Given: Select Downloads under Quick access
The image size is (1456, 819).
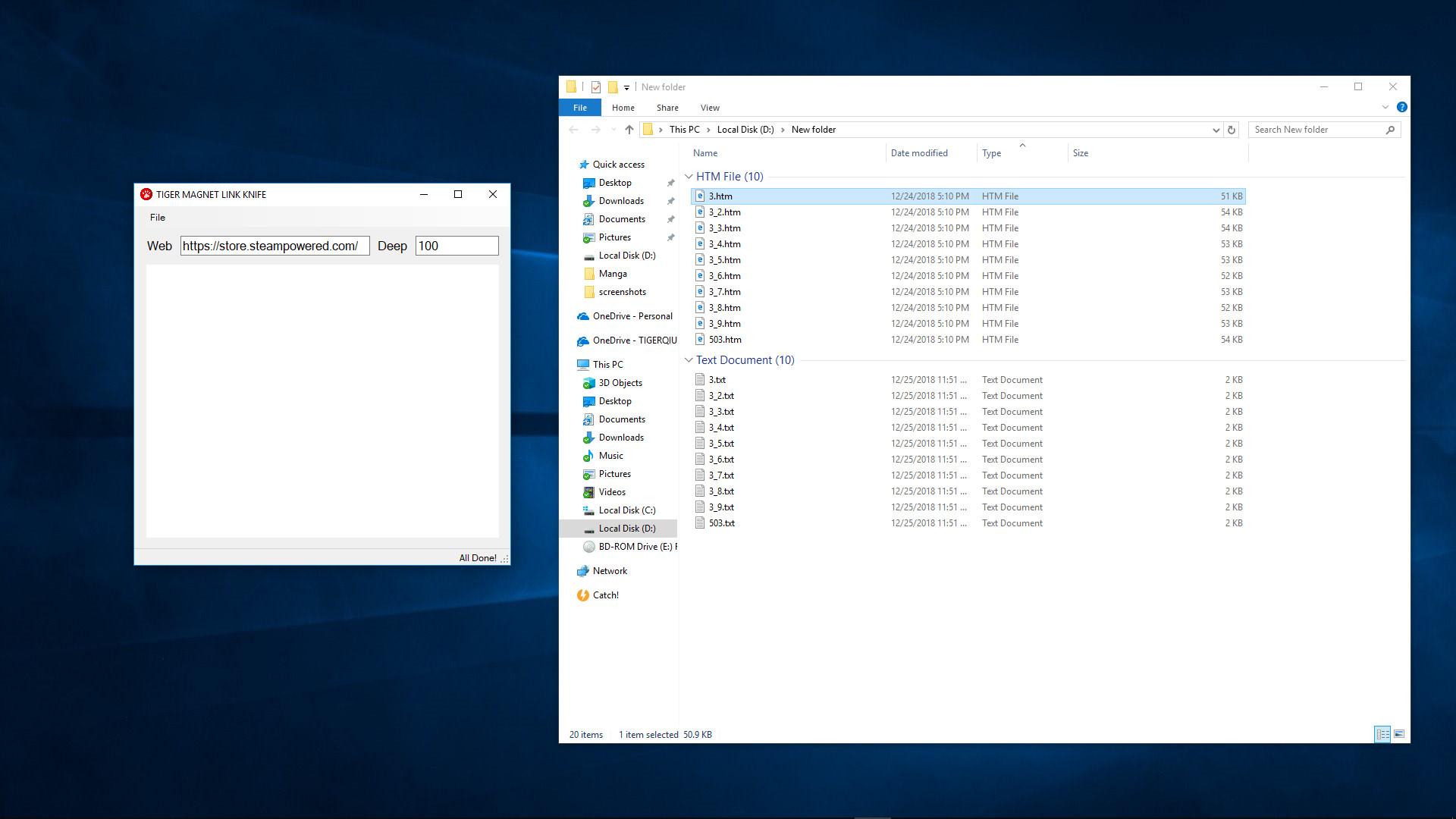Looking at the screenshot, I should pos(620,200).
